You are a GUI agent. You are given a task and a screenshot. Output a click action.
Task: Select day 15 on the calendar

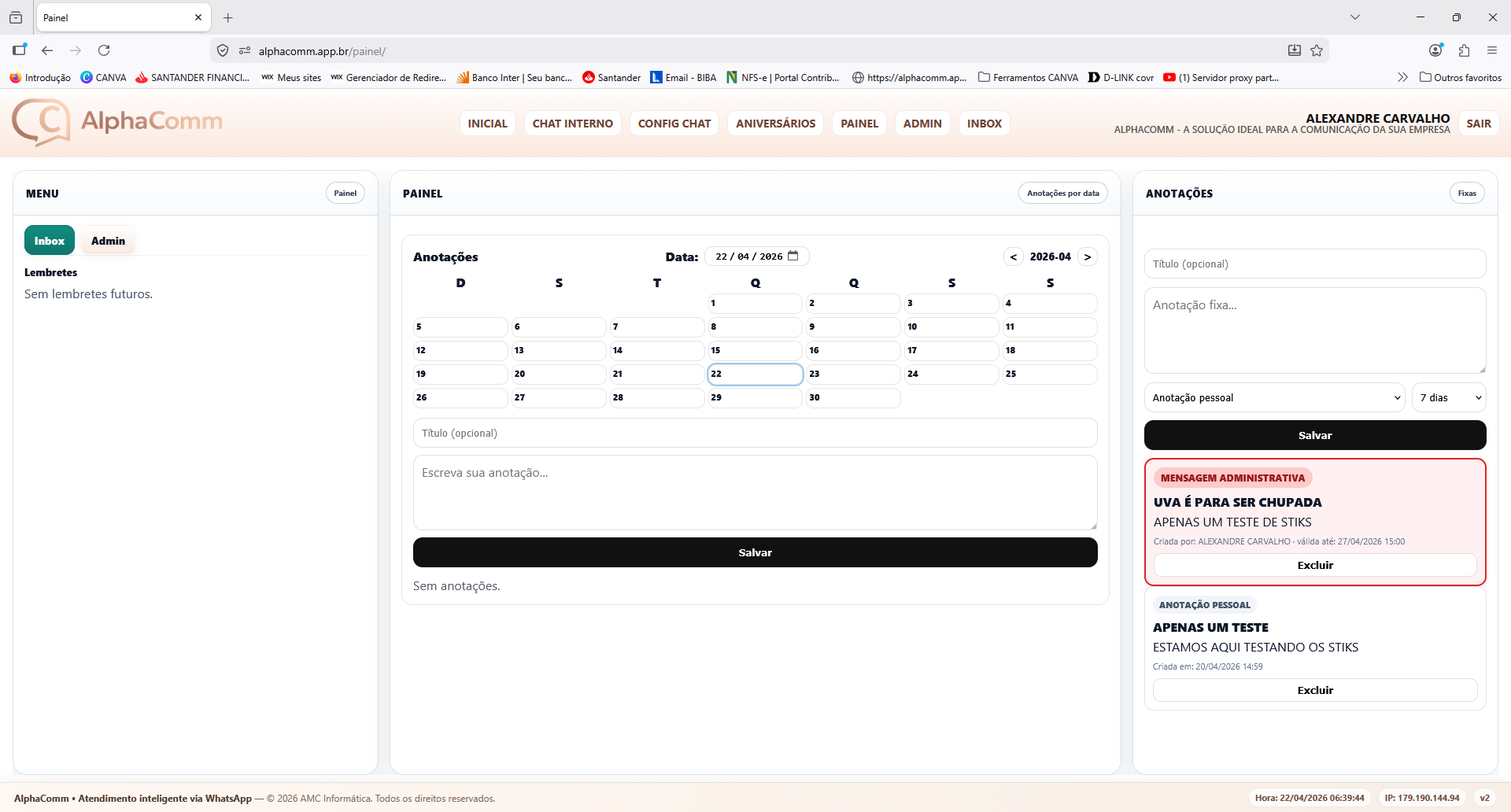(755, 350)
